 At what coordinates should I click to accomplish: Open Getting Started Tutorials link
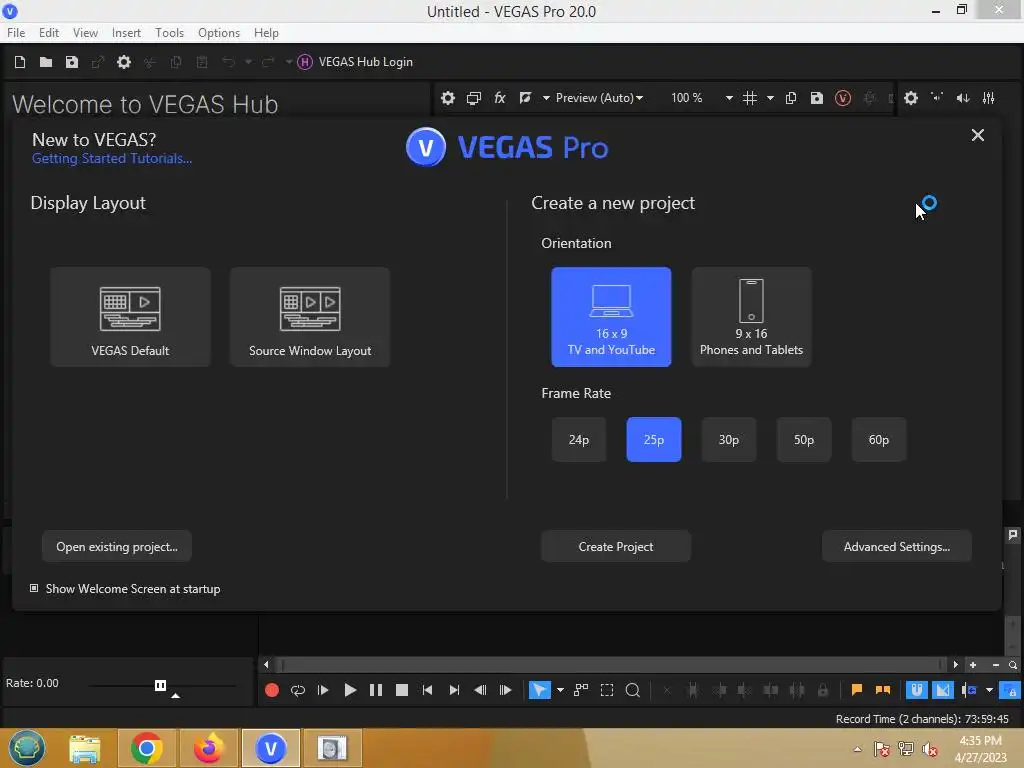[112, 159]
